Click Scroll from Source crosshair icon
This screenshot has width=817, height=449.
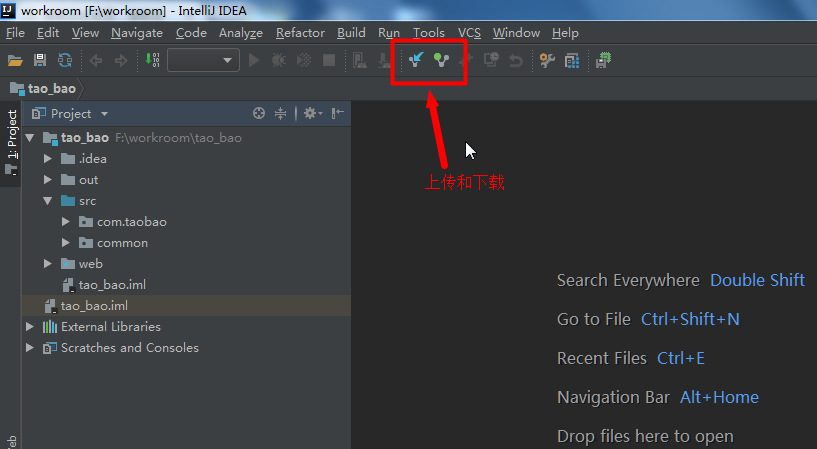(x=259, y=113)
